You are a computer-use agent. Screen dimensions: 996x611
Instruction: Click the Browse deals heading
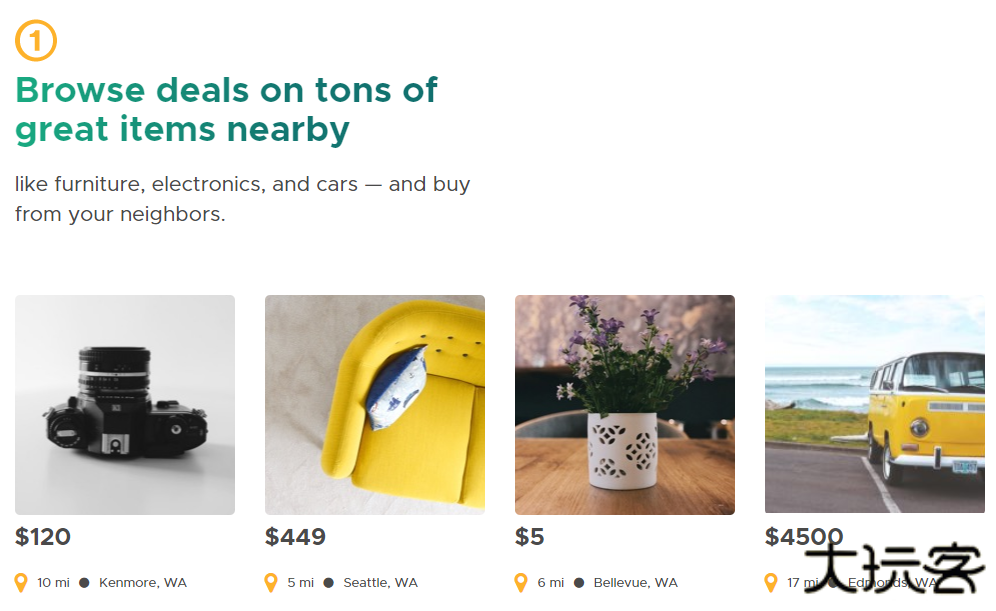tap(226, 109)
